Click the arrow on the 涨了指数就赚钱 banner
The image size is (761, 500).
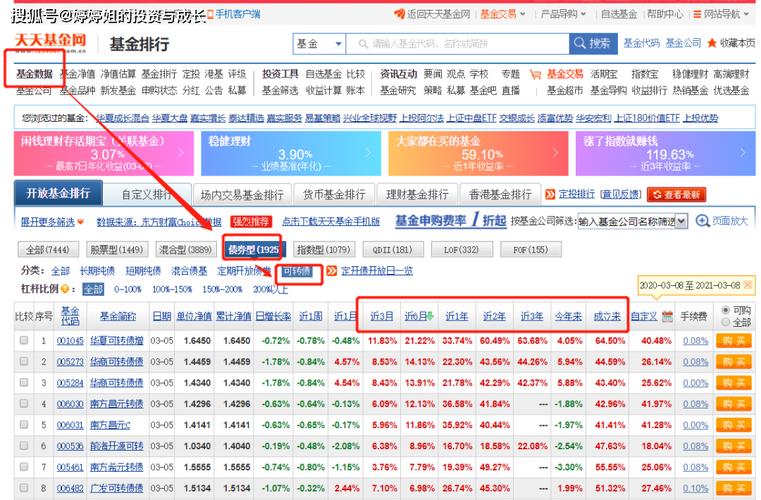click(743, 152)
